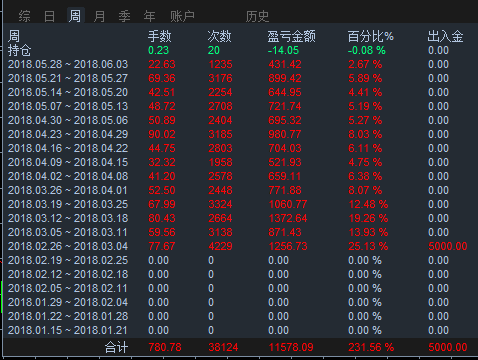Click the 780.78 total lots
This screenshot has width=478, height=360.
point(165,347)
